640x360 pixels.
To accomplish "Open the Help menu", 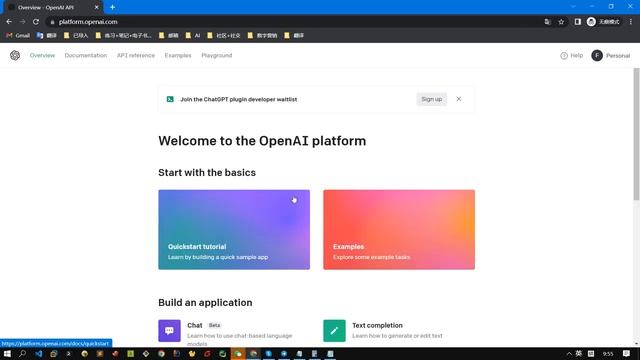I will coord(571,56).
